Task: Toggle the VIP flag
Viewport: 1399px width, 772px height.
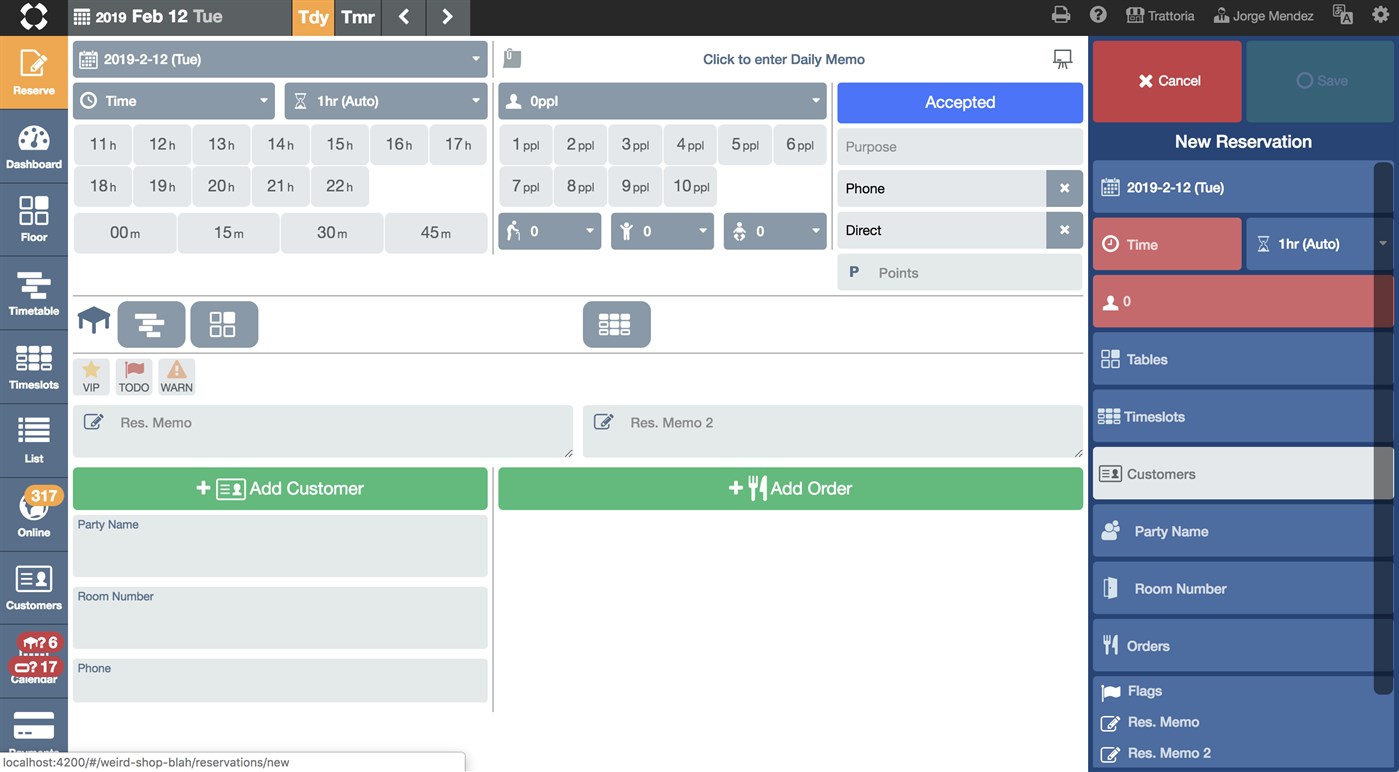Action: click(91, 376)
